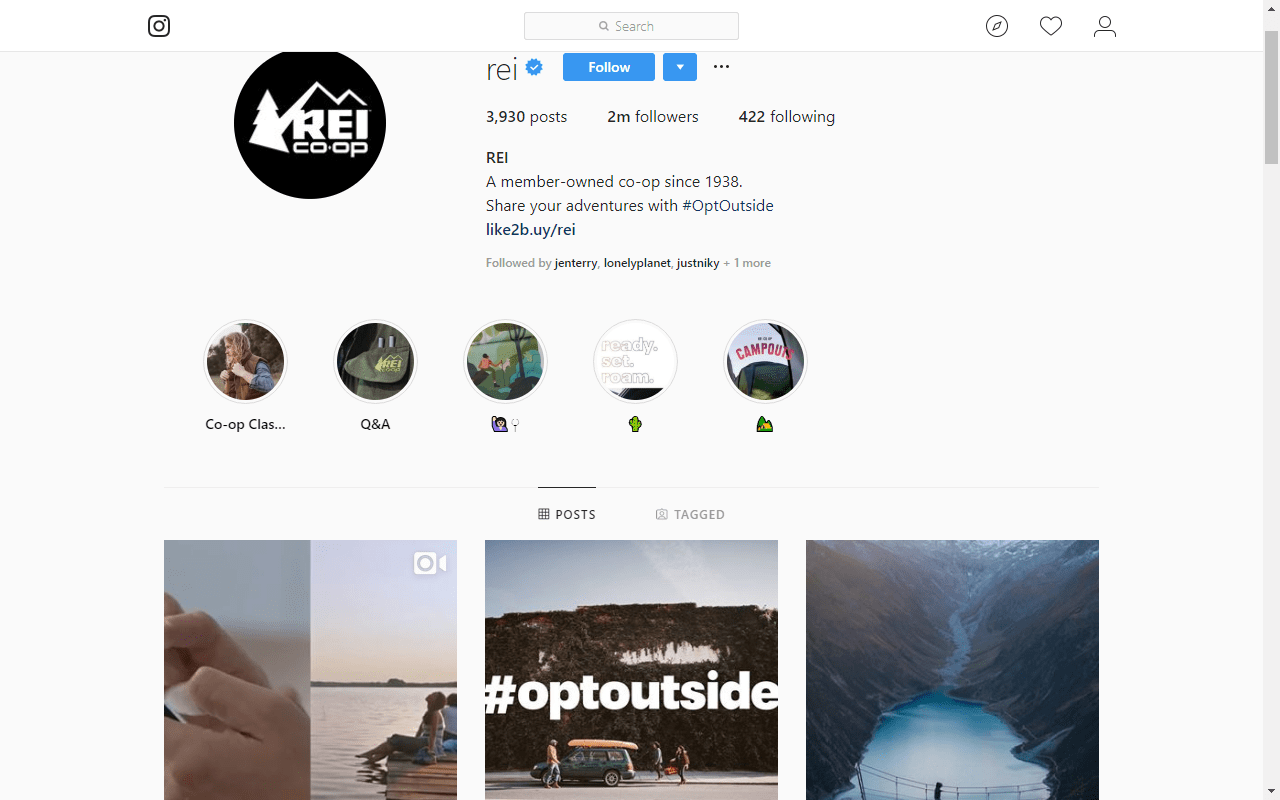This screenshot has height=800, width=1280.
Task: Click the page vertical scrollbar
Action: 1272,98
